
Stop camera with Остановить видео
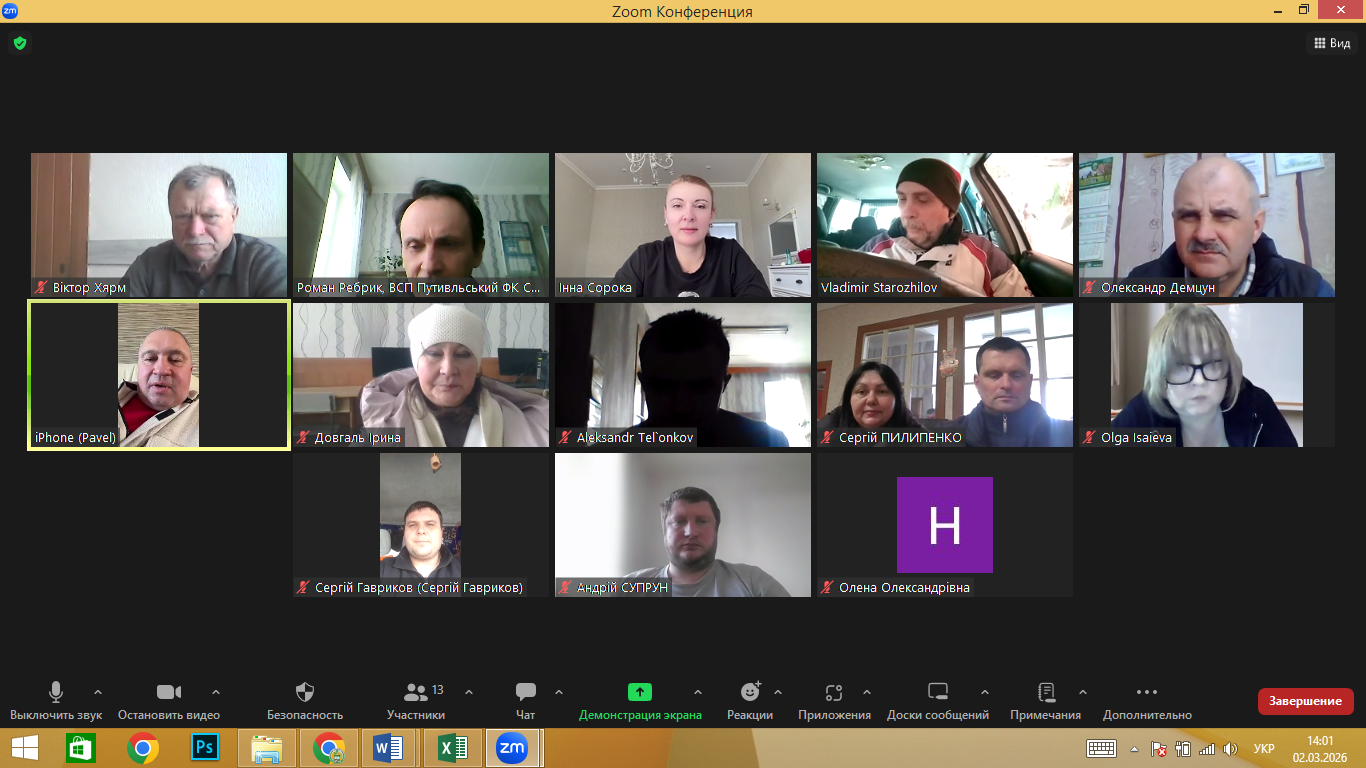[169, 692]
